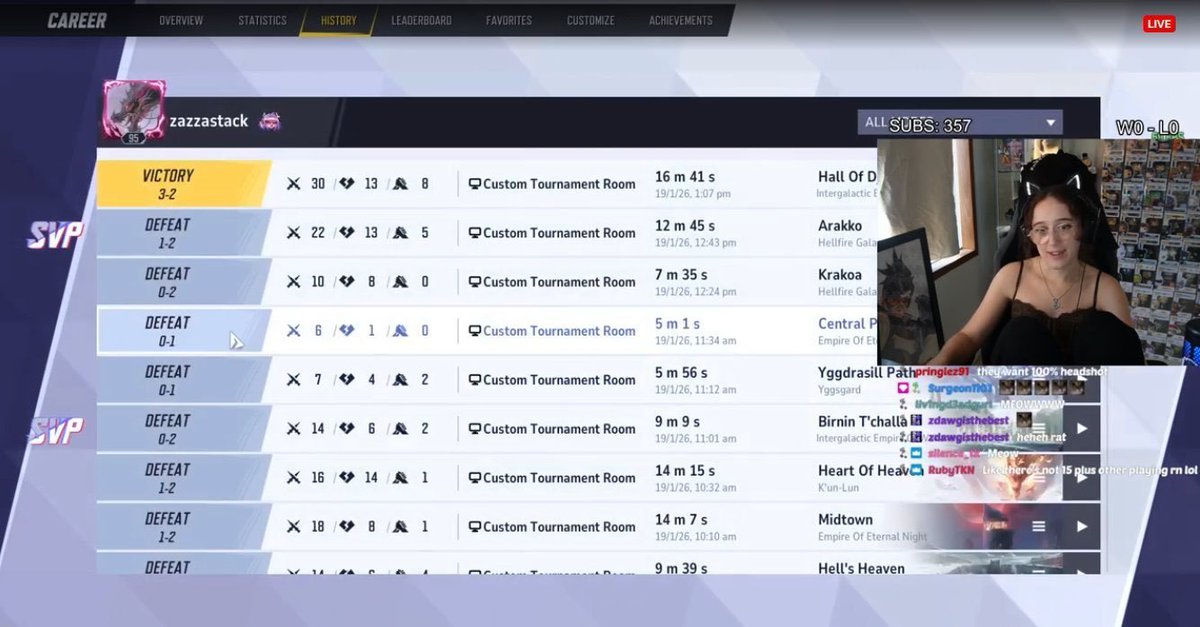Click the Hell's Heaven map name
Image resolution: width=1200 pixels, height=627 pixels.
[861, 569]
